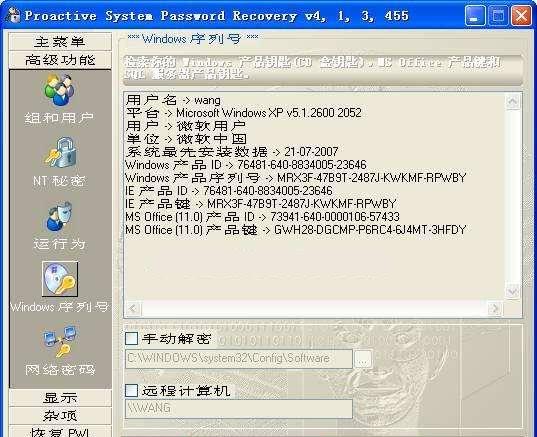Screen dimensions: 537x437
Task: Close the Proactive System Password Recovery window
Action: coord(521,15)
